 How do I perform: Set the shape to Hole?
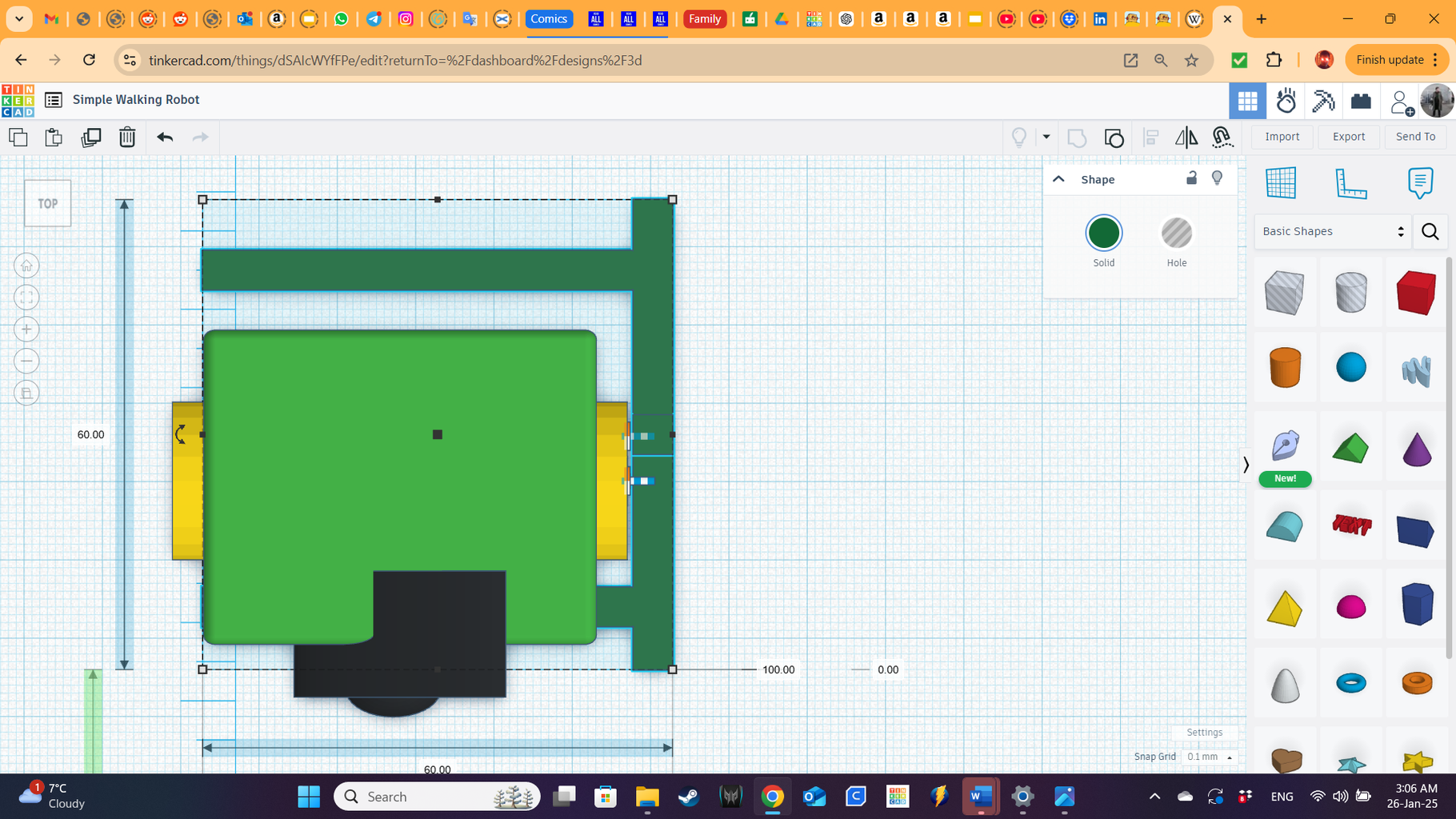click(1176, 233)
